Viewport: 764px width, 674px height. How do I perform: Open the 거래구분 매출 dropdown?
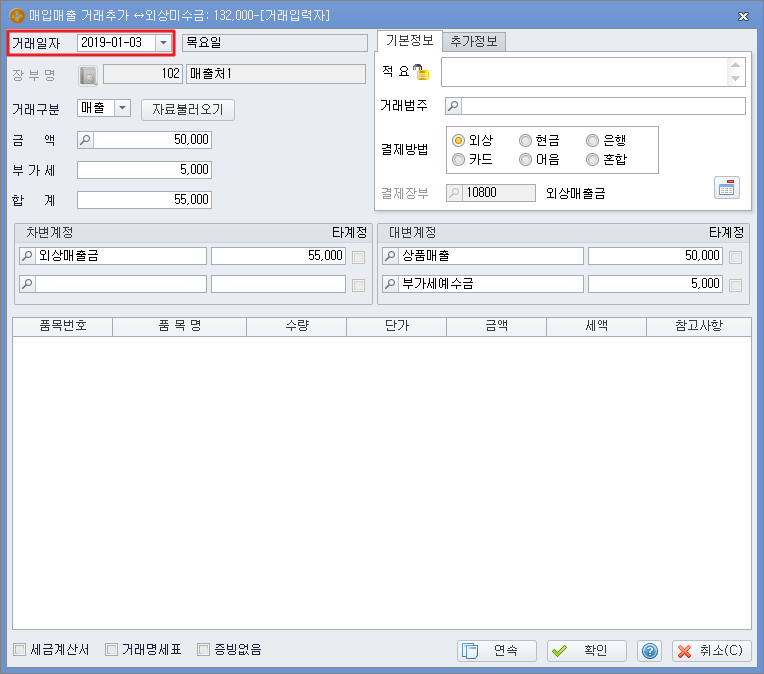pyautogui.click(x=122, y=108)
